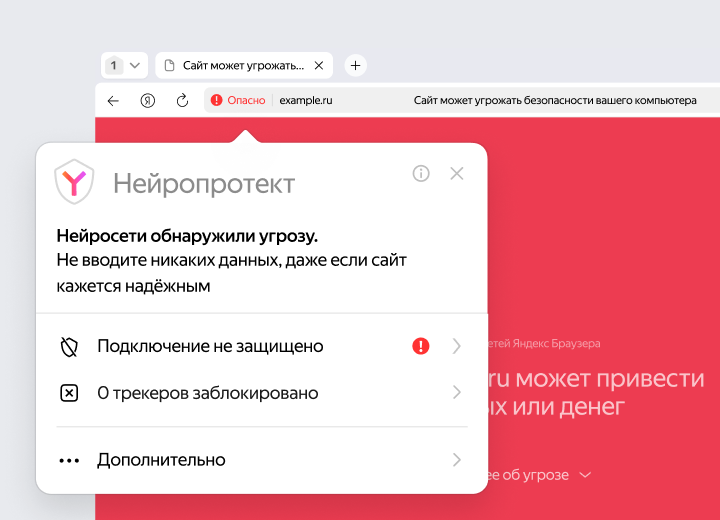Click the 'Нейропротект' title text
720x520 pixels.
(x=204, y=184)
